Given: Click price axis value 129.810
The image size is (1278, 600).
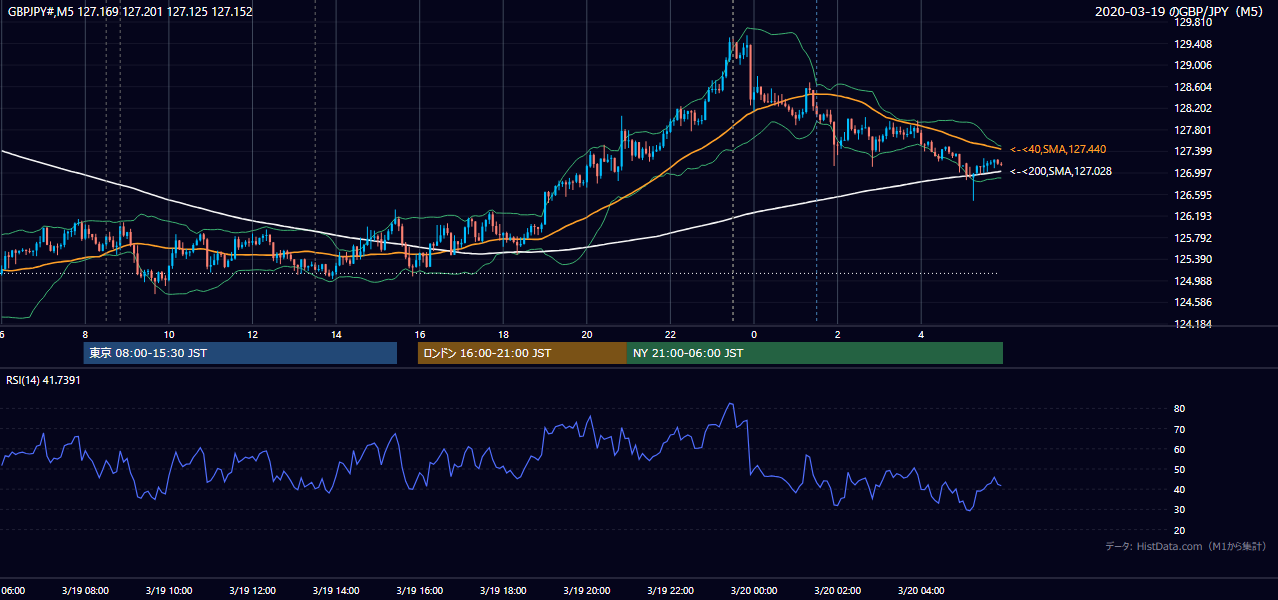Looking at the screenshot, I should (x=1193, y=22).
